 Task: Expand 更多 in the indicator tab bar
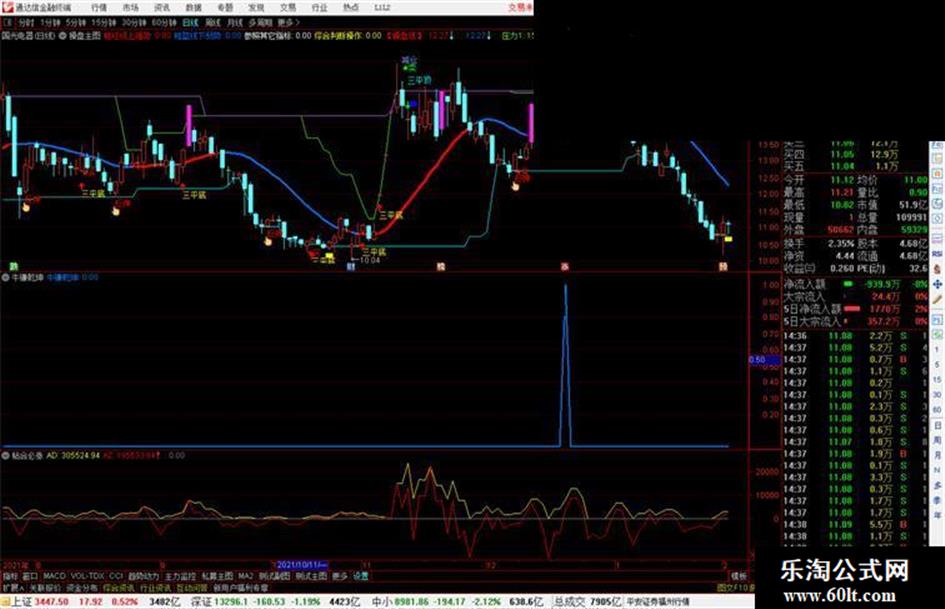[x=340, y=576]
